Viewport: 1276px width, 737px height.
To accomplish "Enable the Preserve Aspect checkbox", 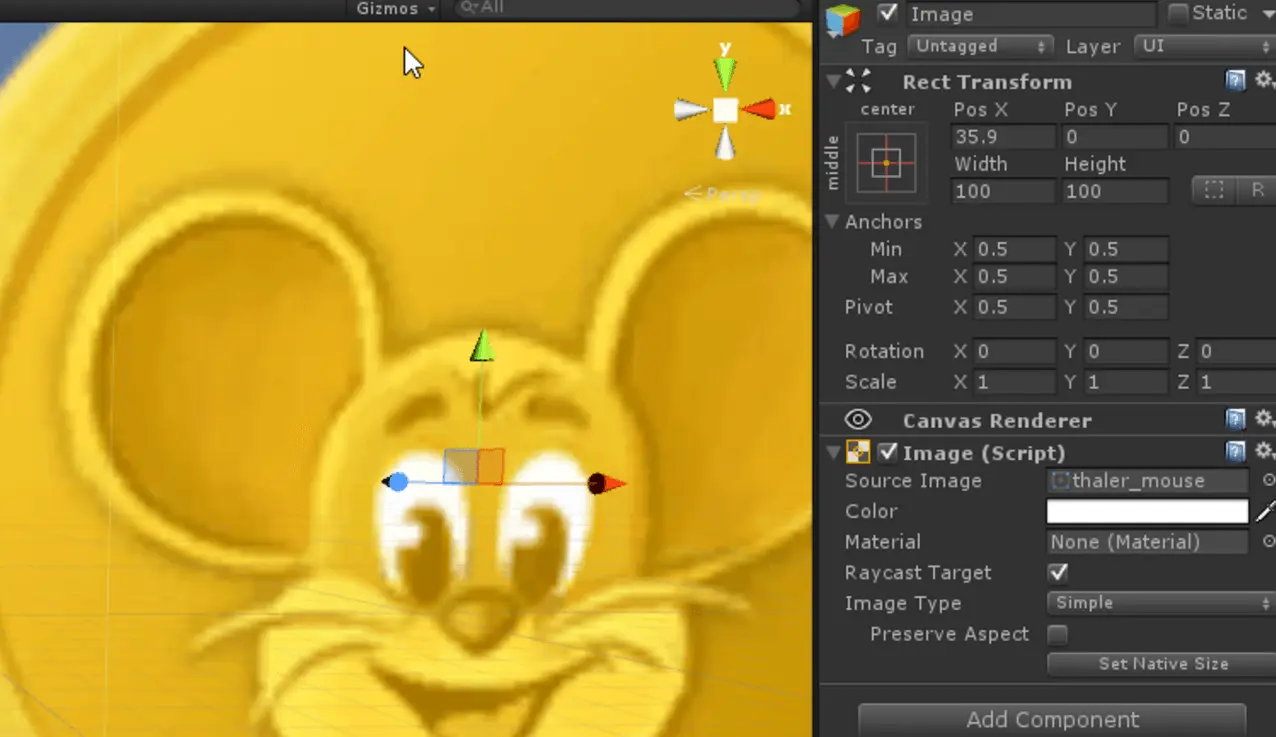I will click(x=1058, y=634).
